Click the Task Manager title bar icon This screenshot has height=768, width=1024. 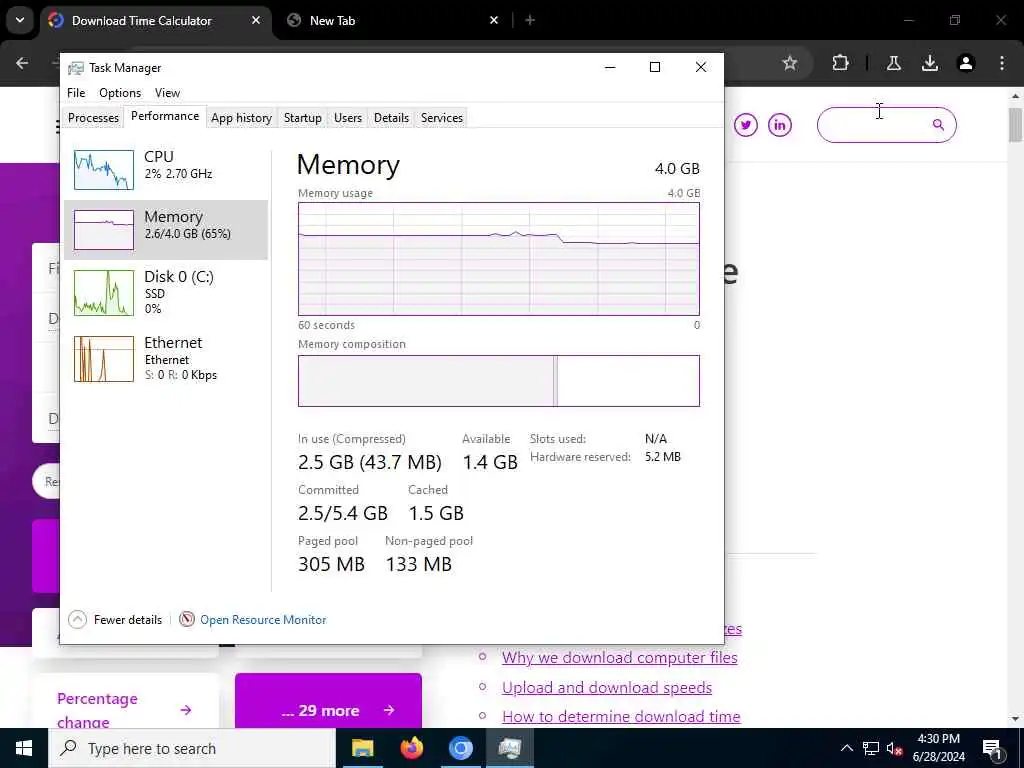coord(76,68)
